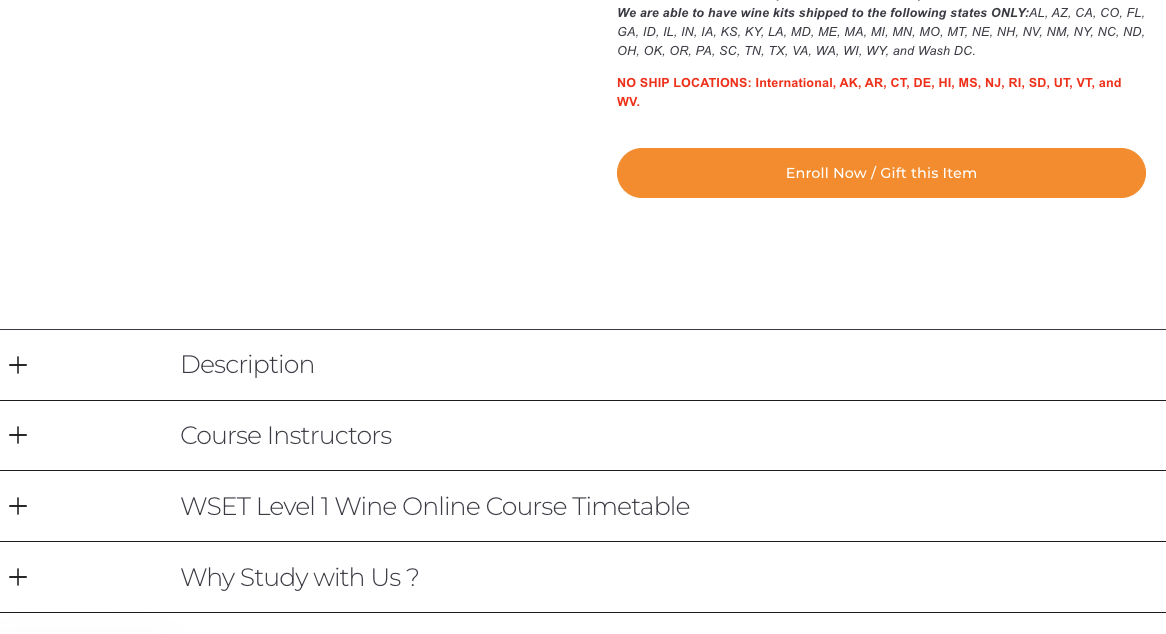
Task: Open timetable section via its plus icon
Action: click(x=18, y=506)
